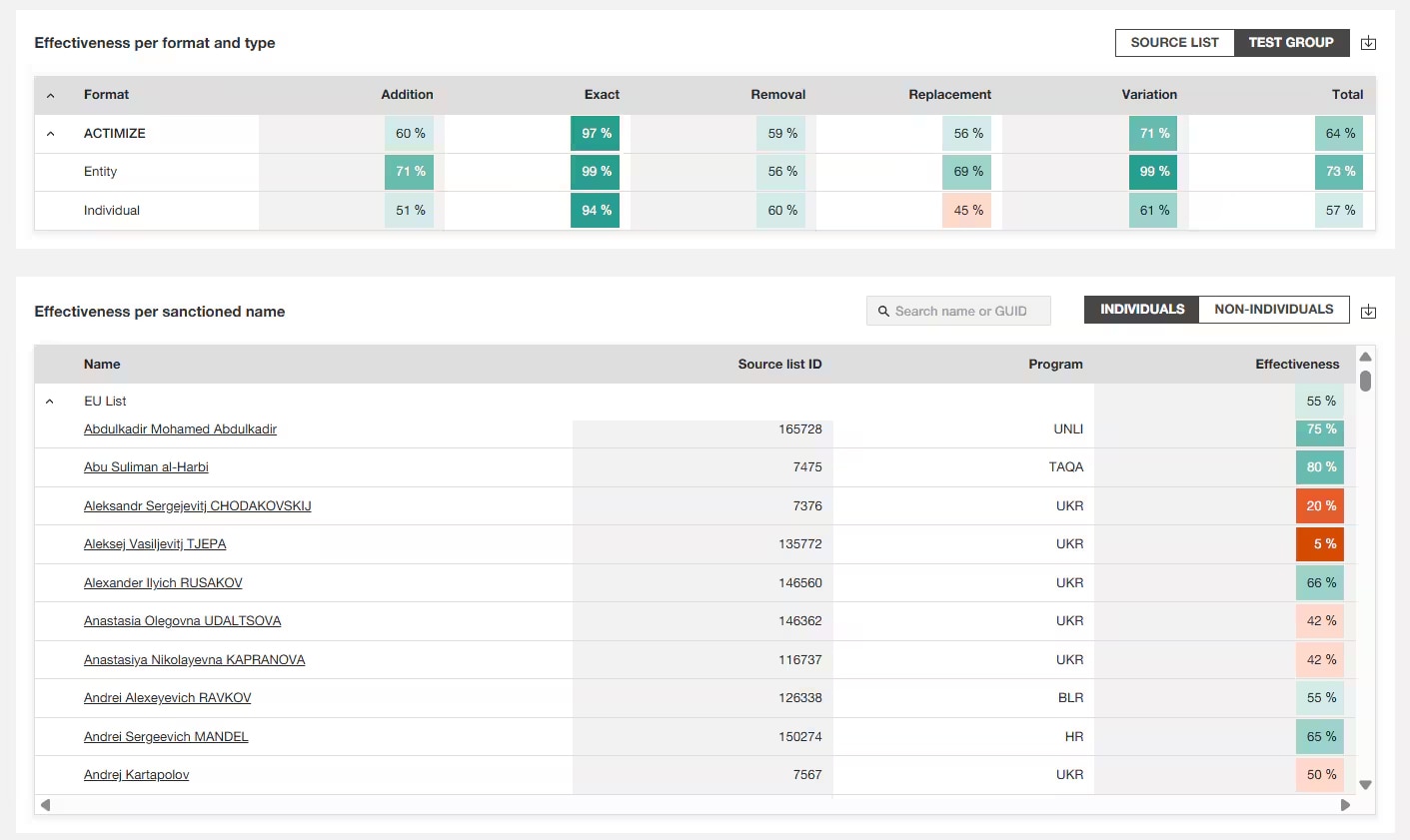
Task: Collapse the ACTIMIZE format row
Action: (51, 134)
